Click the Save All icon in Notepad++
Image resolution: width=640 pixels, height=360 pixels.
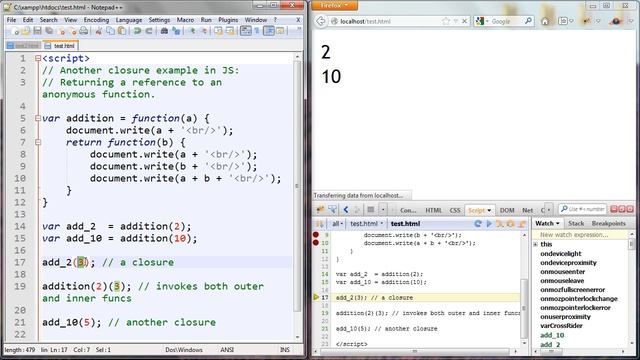(x=49, y=31)
